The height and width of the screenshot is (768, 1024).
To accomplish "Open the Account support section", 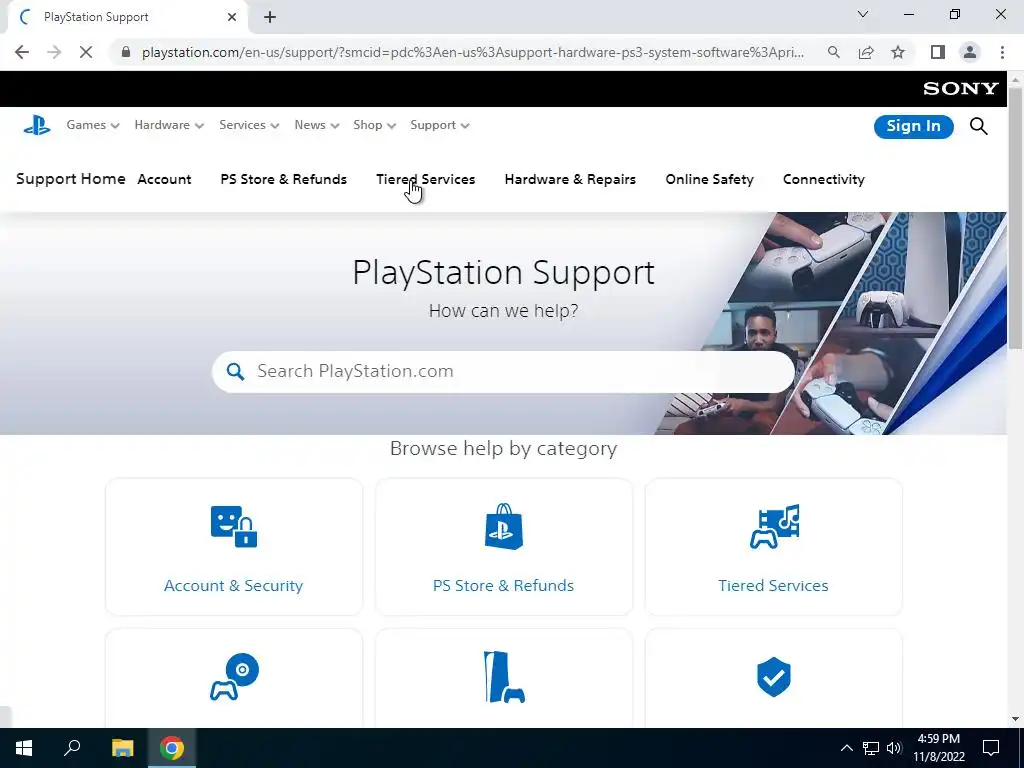I will pyautogui.click(x=164, y=179).
